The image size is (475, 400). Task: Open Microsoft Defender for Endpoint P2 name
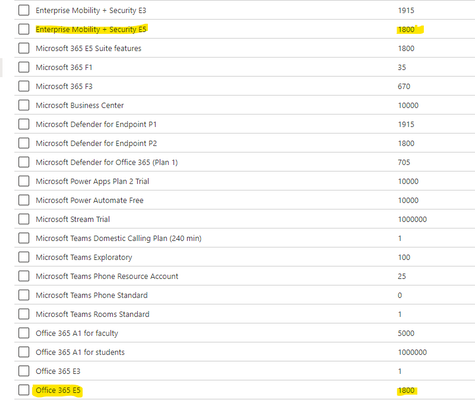96,143
